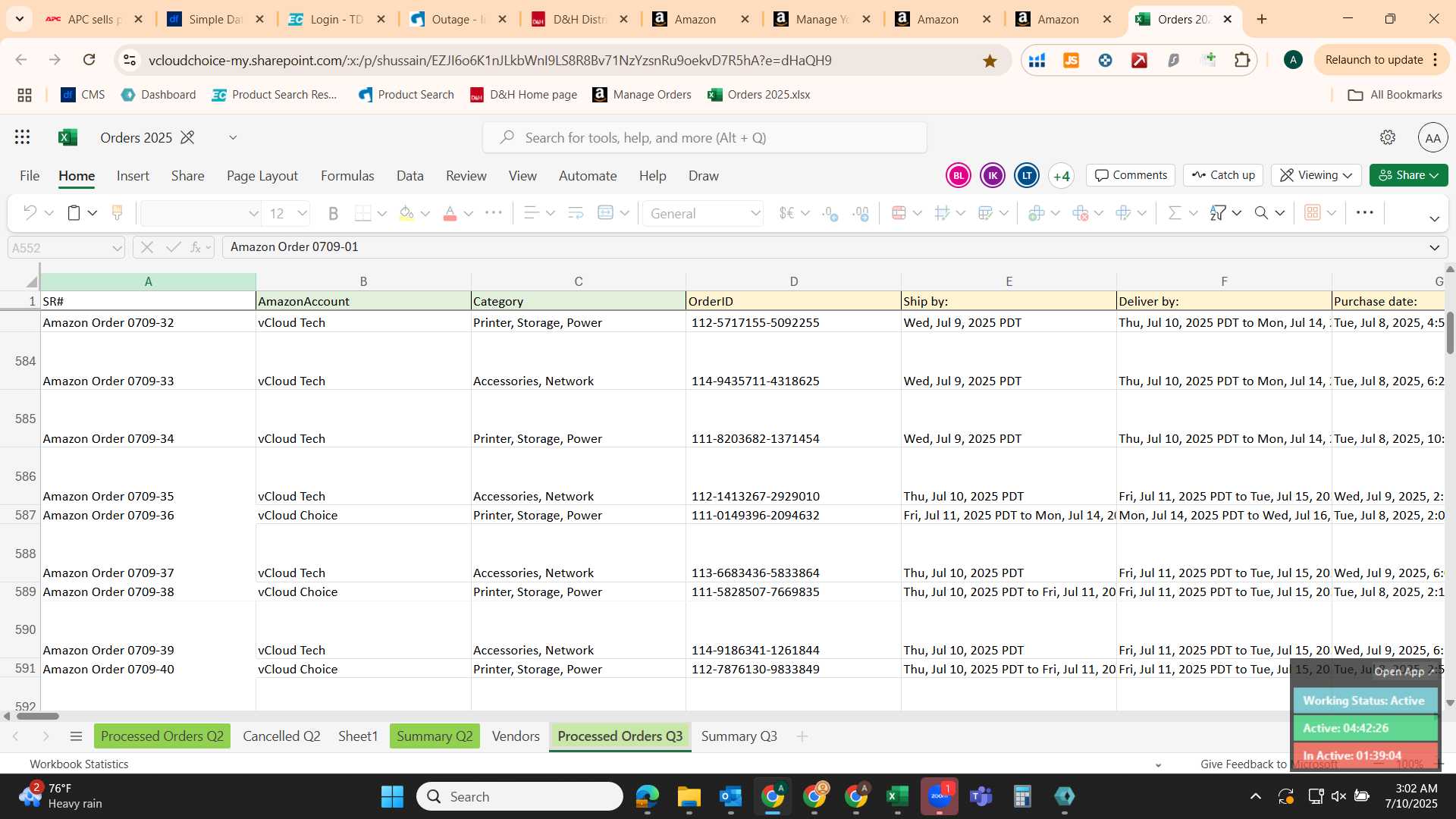Open the General number format combo box
Viewport: 1456px width, 819px height.
coord(703,214)
